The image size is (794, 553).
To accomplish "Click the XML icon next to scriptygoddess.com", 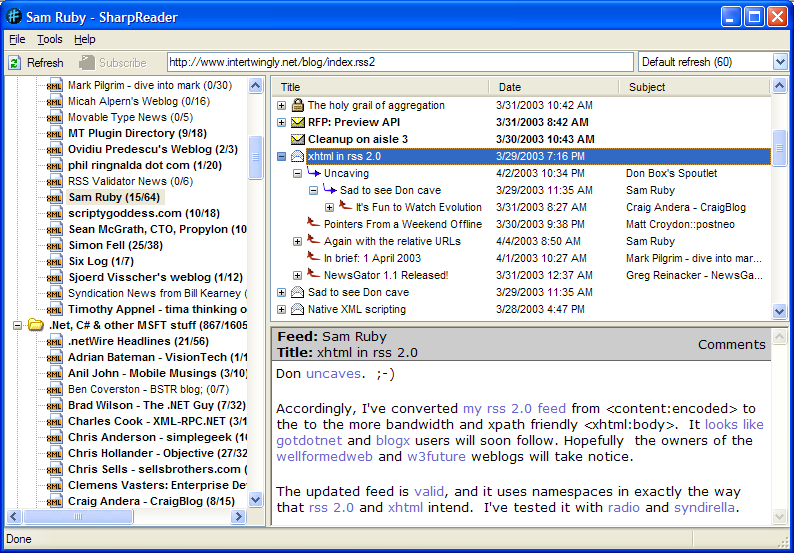I will coord(54,214).
